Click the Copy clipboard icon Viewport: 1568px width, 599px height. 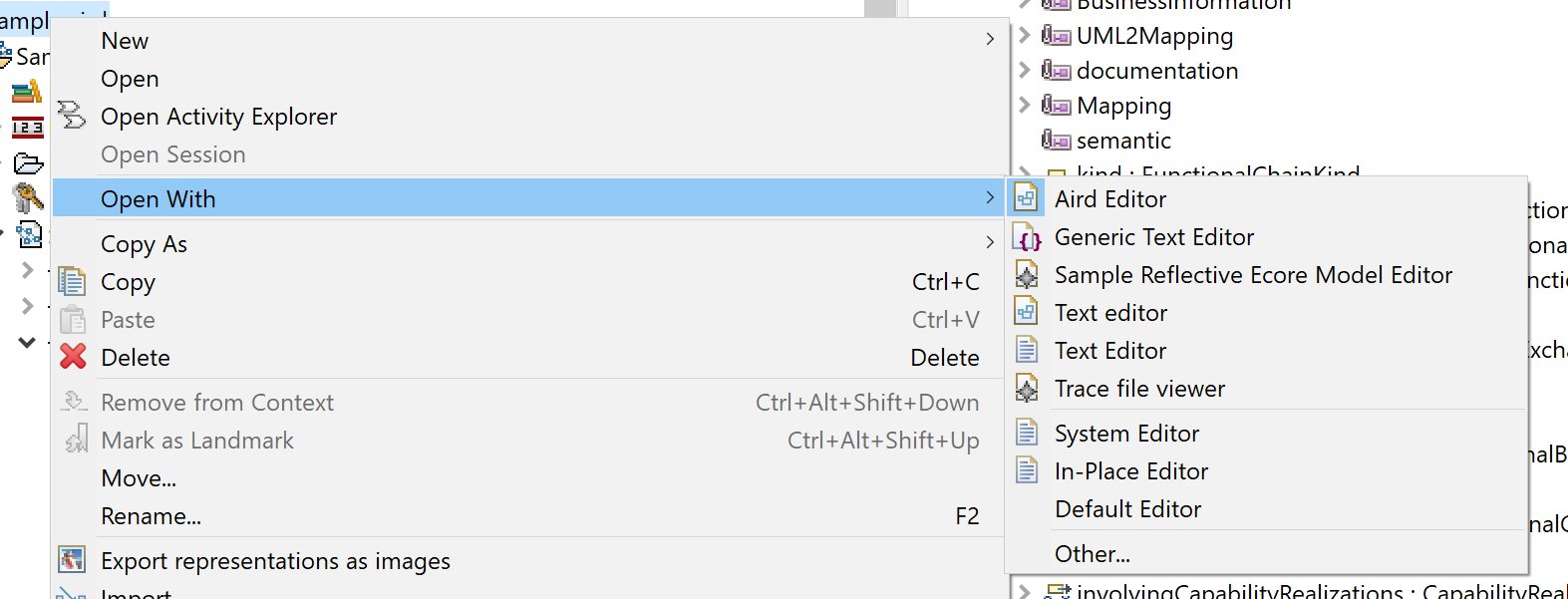(x=72, y=282)
